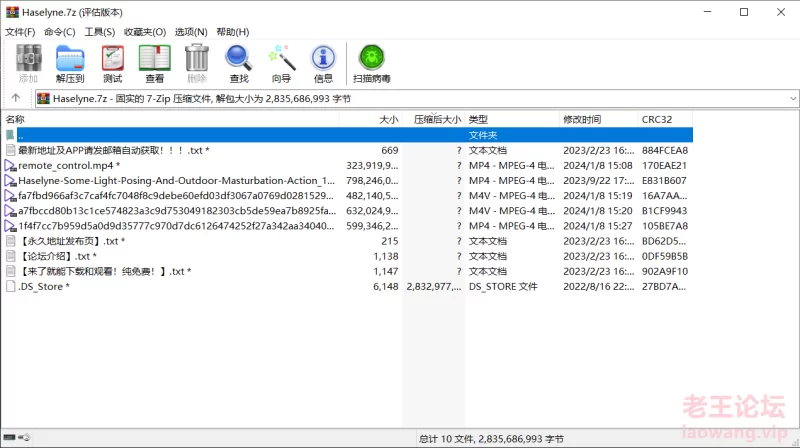Screen dimensions: 800x448
Task: Sort by the CRC32 column header
Action: point(665,119)
